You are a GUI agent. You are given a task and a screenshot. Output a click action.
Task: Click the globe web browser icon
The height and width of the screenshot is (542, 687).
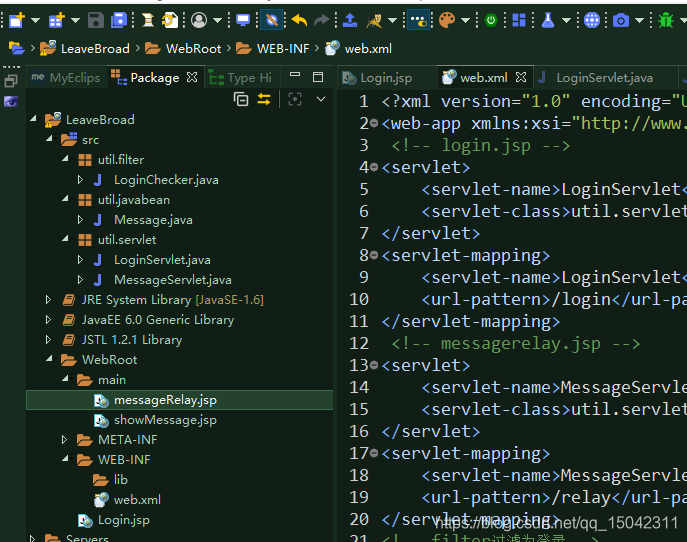point(591,20)
